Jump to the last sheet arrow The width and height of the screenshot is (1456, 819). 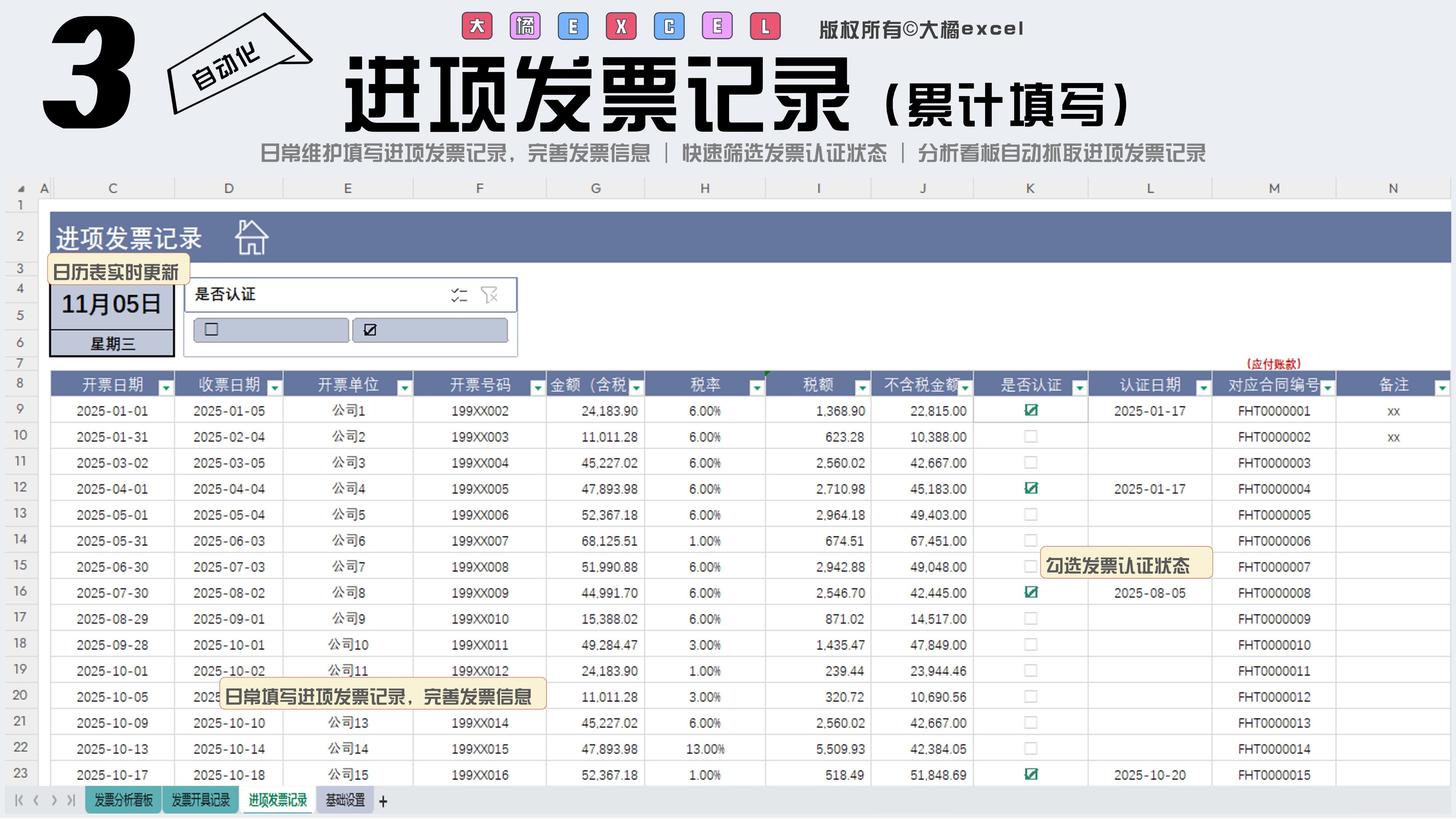pos(71,800)
